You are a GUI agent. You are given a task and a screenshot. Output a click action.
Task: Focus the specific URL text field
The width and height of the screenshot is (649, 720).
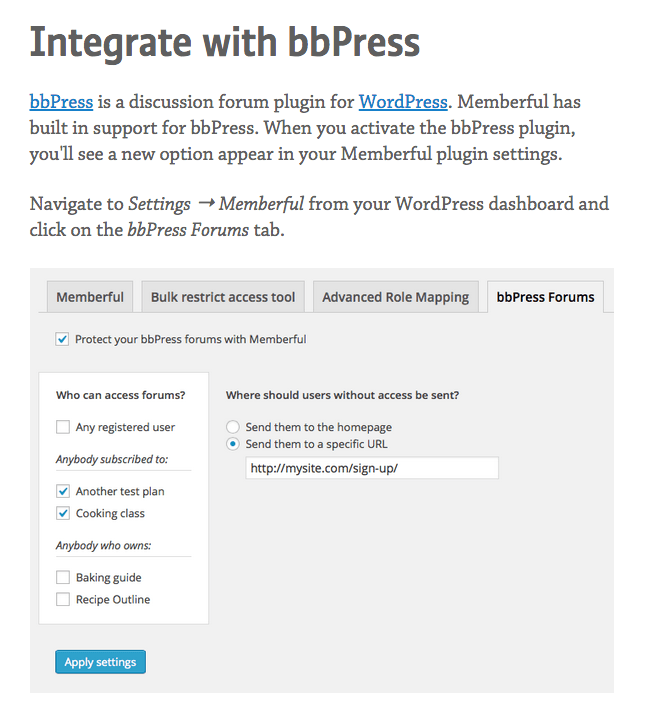tap(371, 468)
